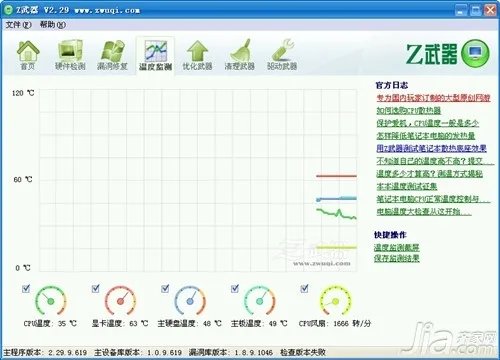Open the 帮助(H) menu
The width and height of the screenshot is (500, 360).
pyautogui.click(x=53, y=25)
